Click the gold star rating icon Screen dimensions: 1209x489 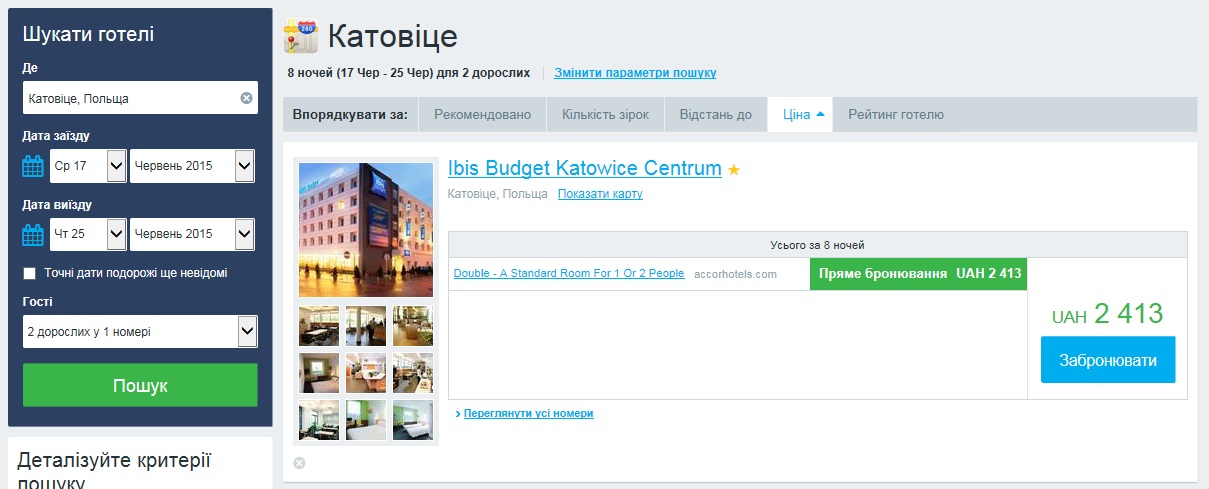[x=734, y=170]
